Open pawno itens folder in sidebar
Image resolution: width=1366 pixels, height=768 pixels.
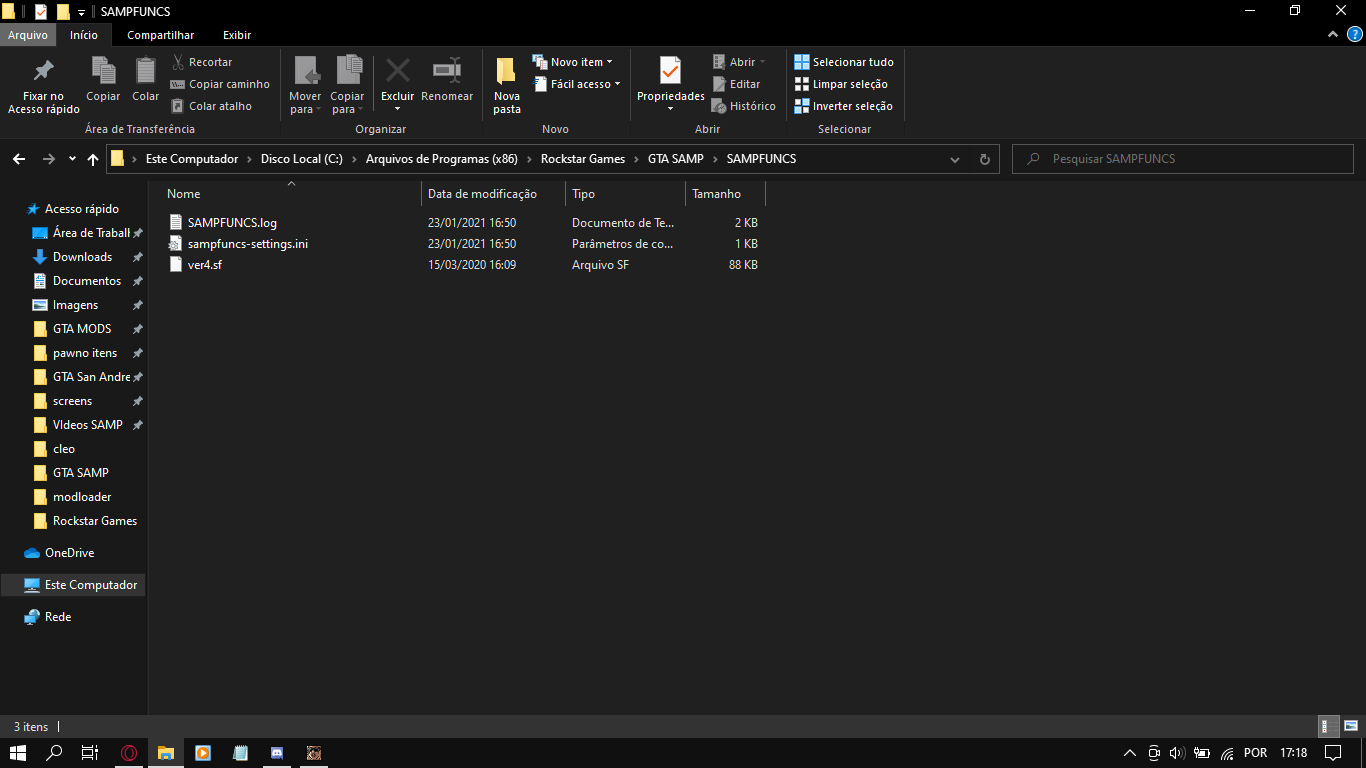click(x=85, y=353)
